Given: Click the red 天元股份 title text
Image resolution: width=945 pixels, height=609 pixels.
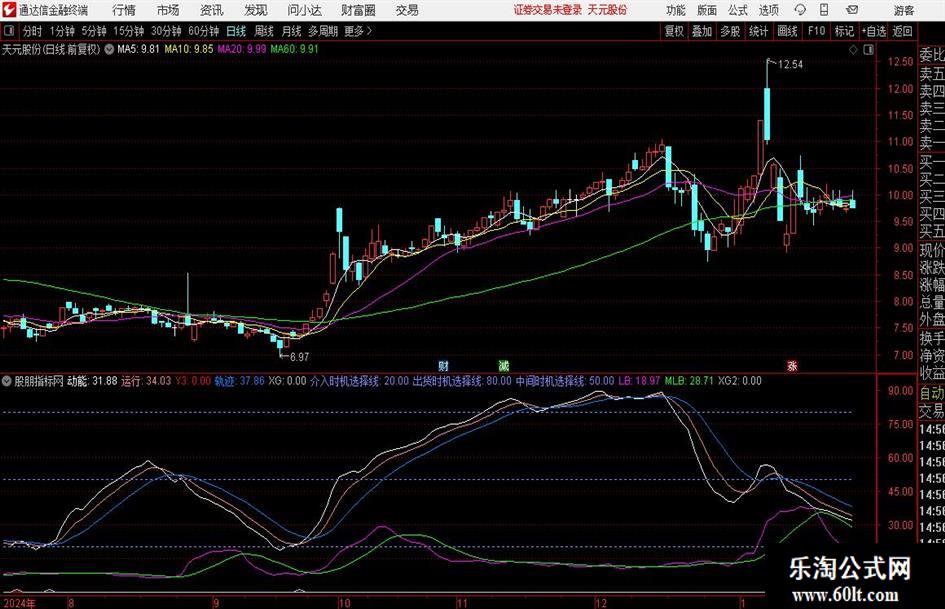Looking at the screenshot, I should click(607, 10).
